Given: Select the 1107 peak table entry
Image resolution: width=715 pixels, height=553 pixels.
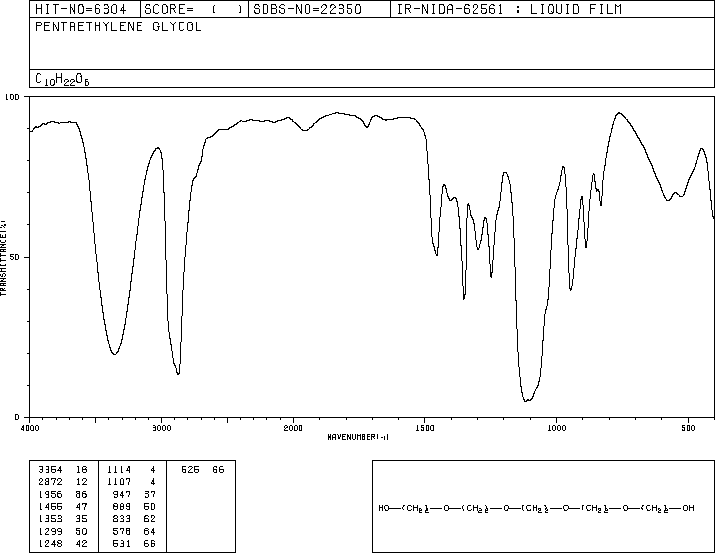Looking at the screenshot, I should click(x=131, y=482).
